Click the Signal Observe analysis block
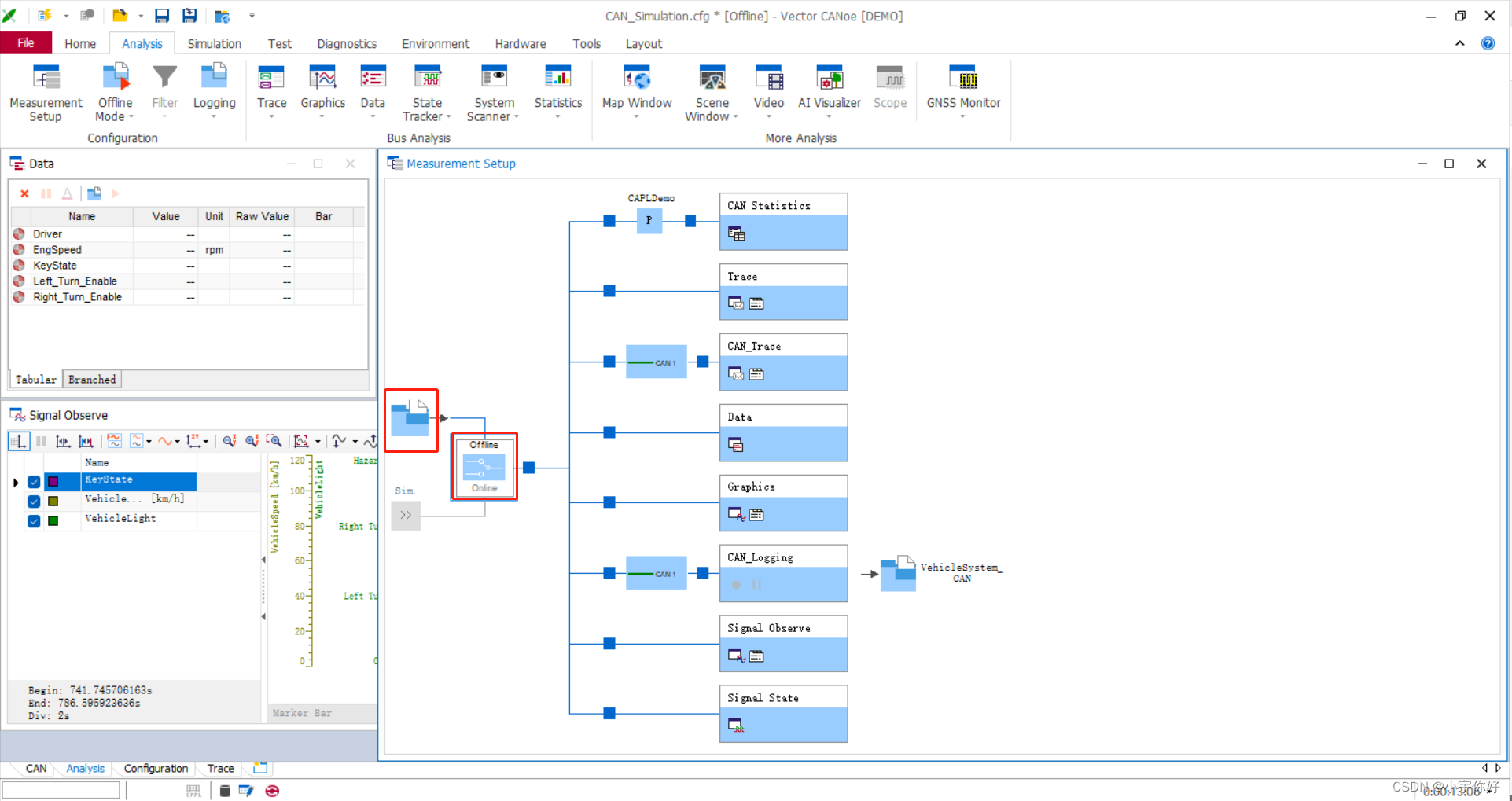The image size is (1512, 801). pyautogui.click(x=783, y=644)
